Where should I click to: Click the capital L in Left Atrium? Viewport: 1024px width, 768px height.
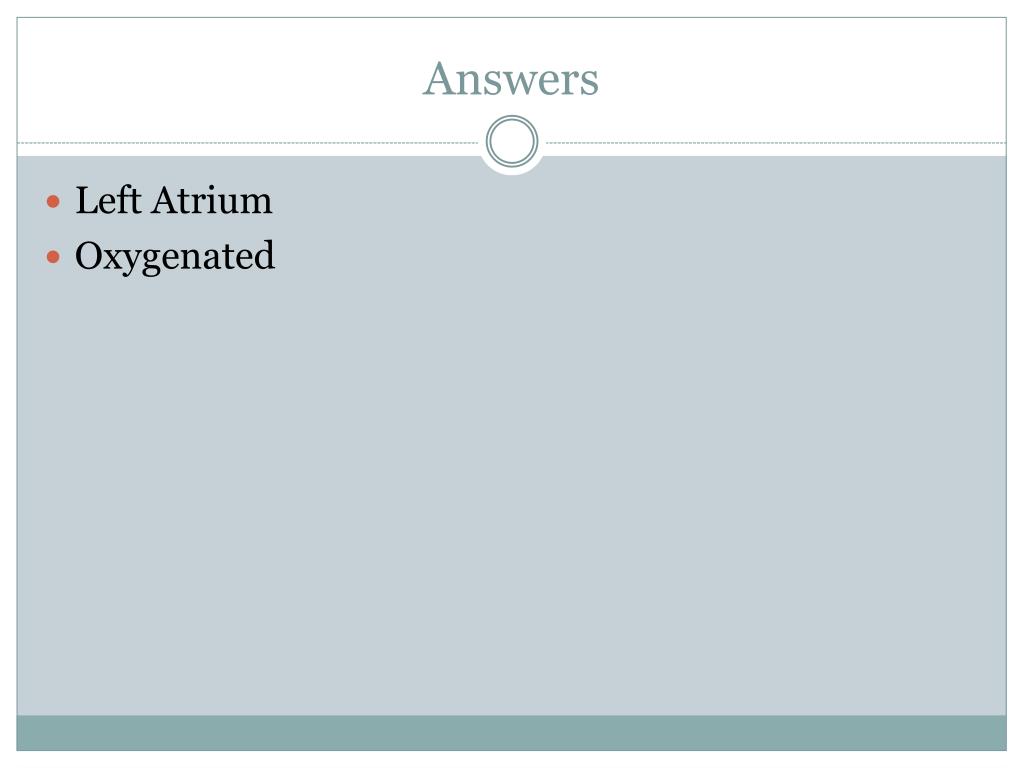(87, 200)
